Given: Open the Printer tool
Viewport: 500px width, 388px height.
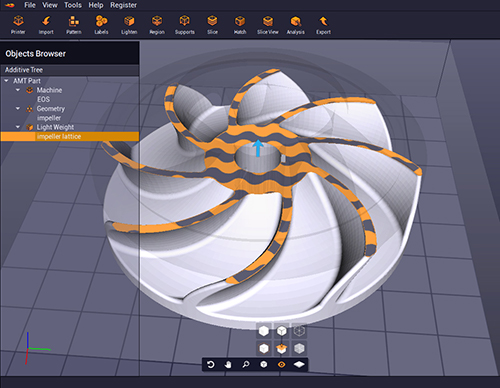Looking at the screenshot, I should point(18,24).
